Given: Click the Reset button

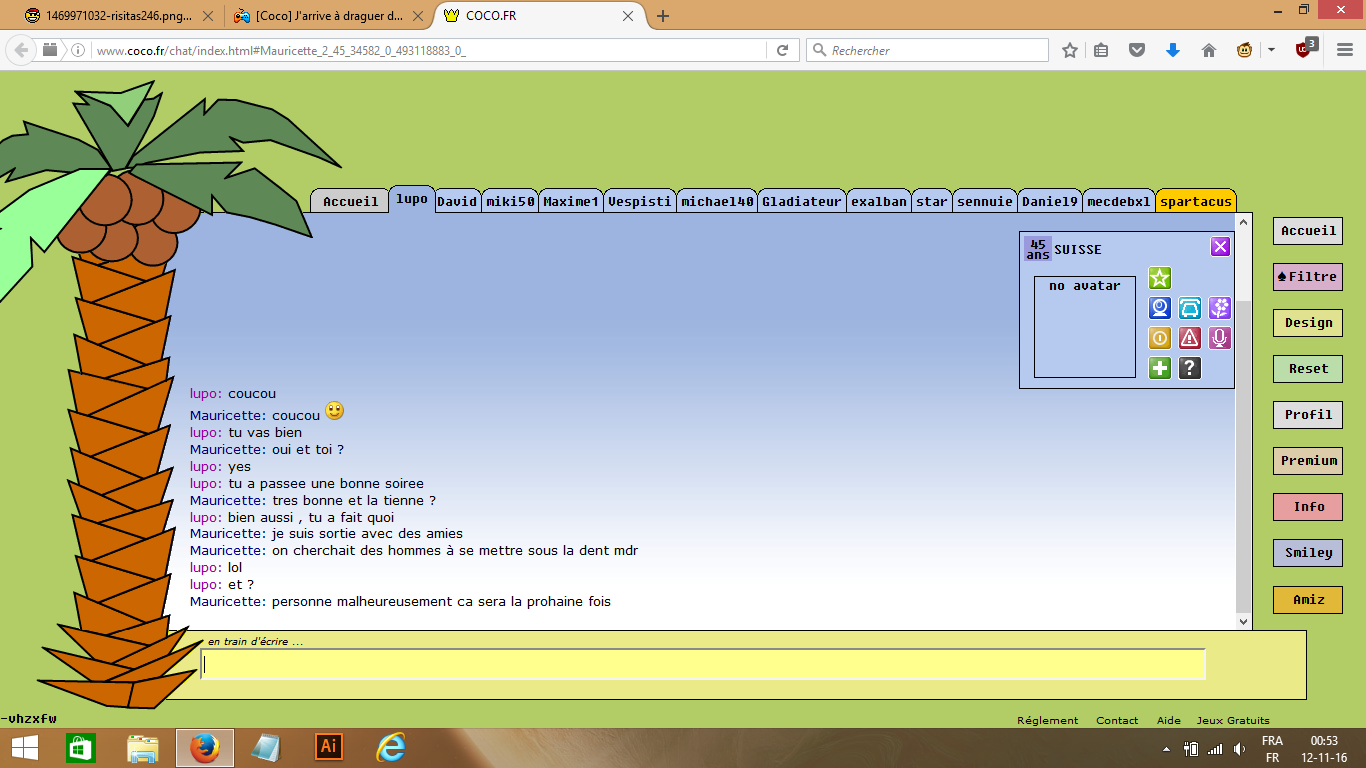Looking at the screenshot, I should click(1308, 369).
